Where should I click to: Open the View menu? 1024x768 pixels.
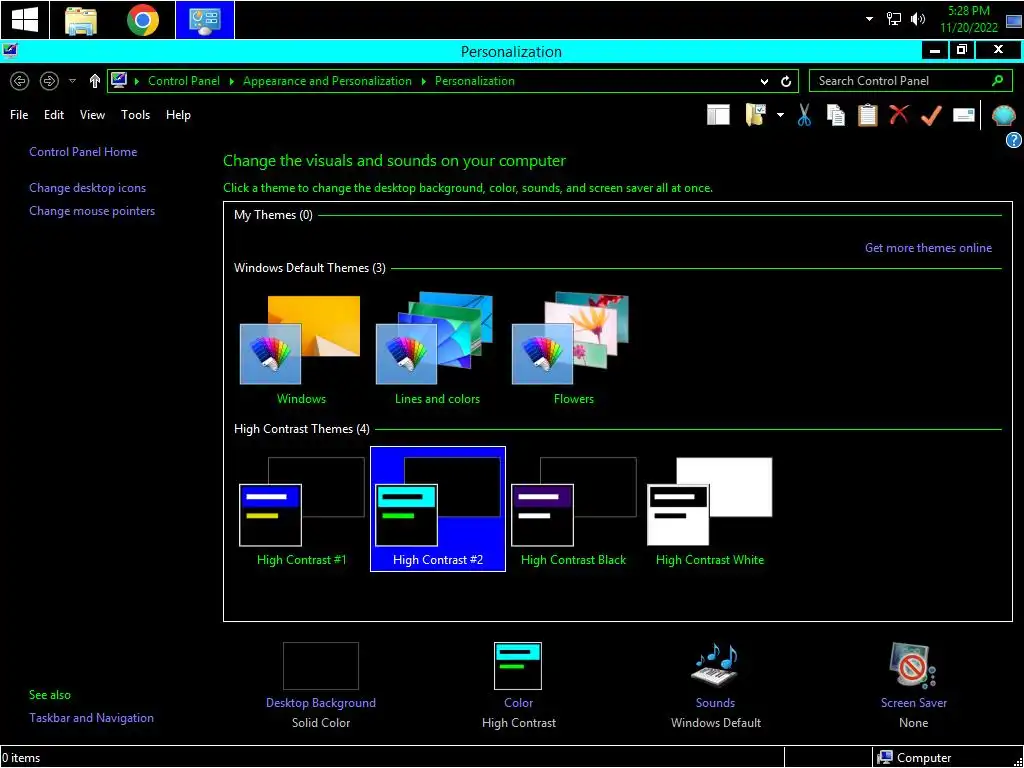pyautogui.click(x=92, y=115)
